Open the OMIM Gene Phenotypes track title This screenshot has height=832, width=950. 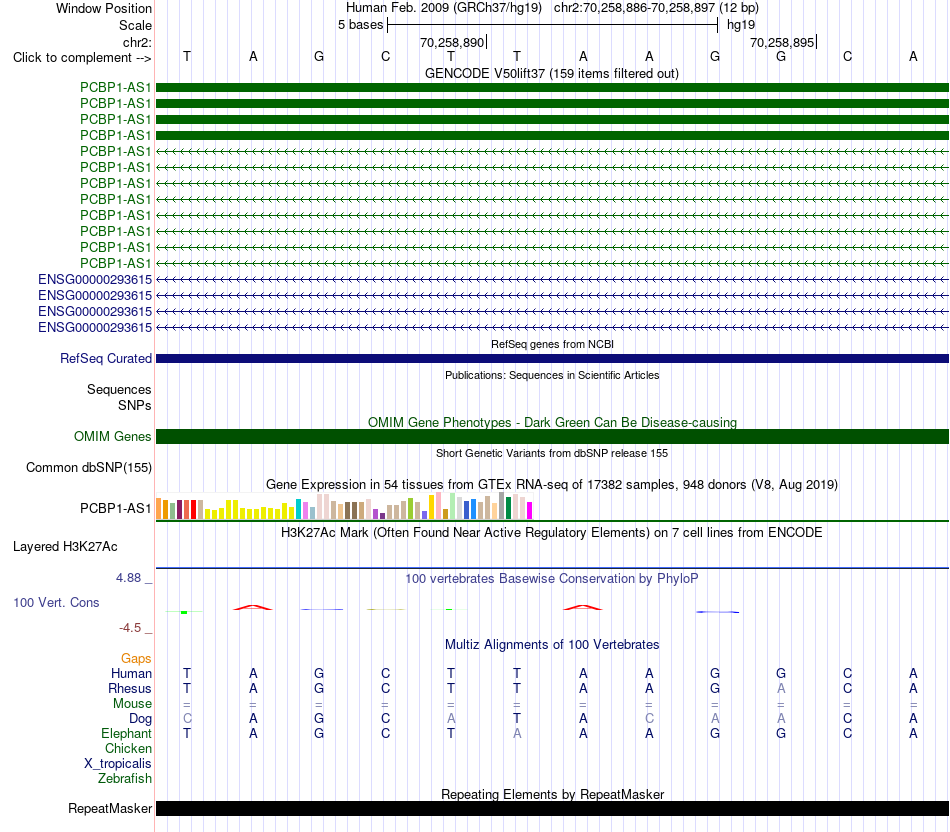click(x=552, y=422)
